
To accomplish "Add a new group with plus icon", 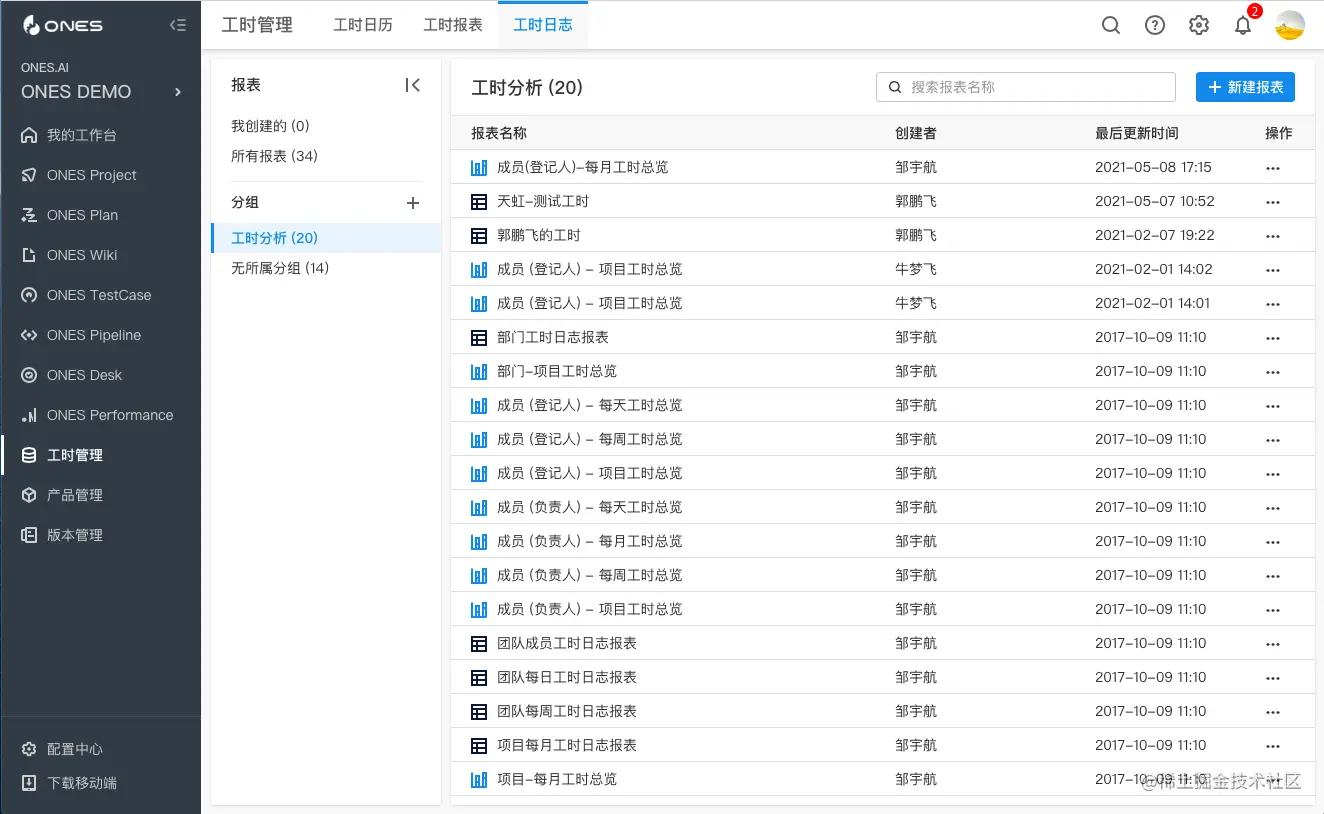I will tap(413, 203).
